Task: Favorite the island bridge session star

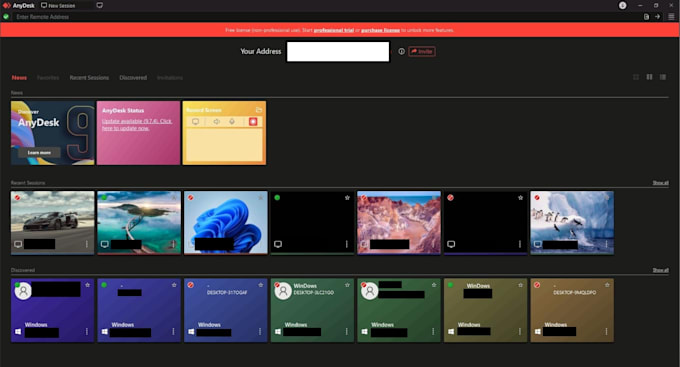Action: click(174, 198)
